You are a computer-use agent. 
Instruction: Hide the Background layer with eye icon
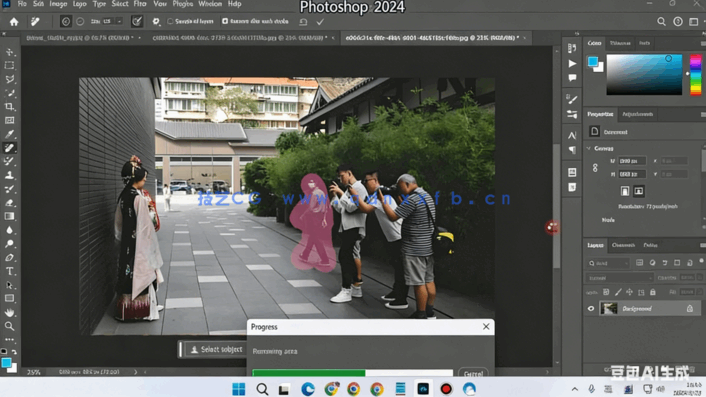591,309
